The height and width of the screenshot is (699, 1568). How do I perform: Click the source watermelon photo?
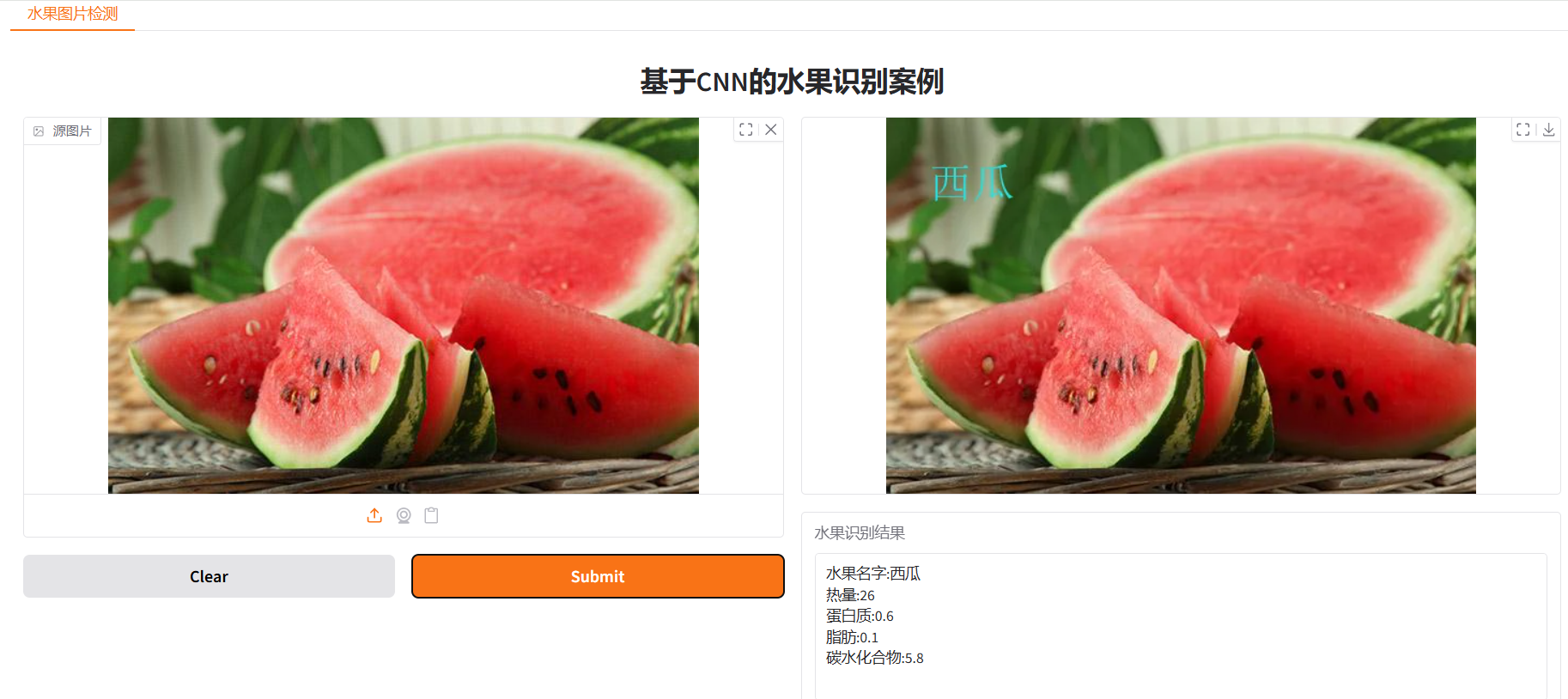(x=404, y=306)
